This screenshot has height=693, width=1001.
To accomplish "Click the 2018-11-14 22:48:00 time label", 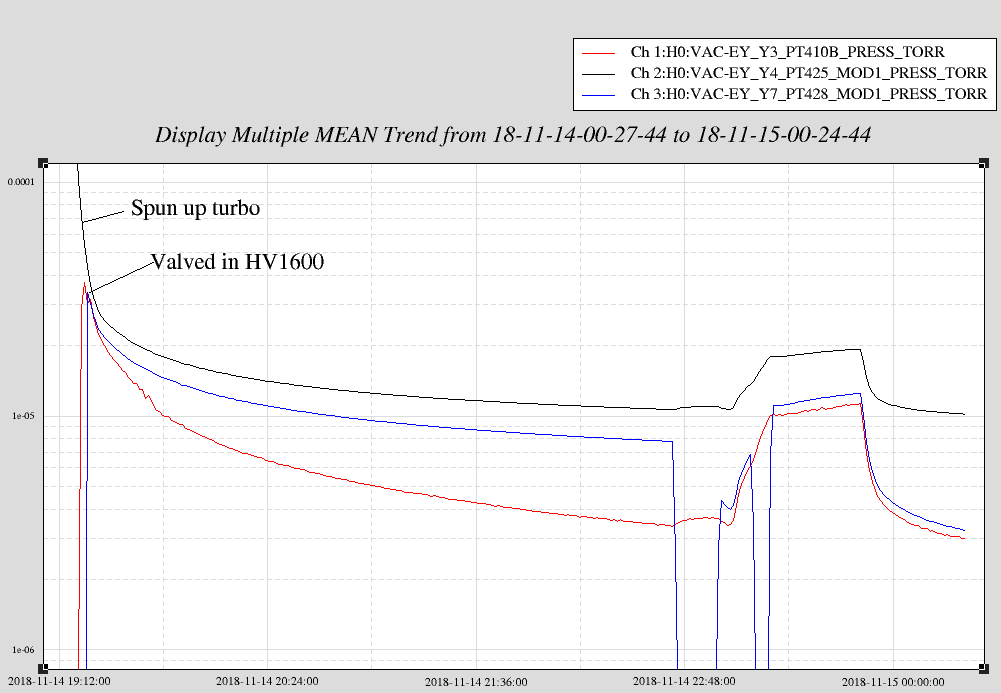I will point(684,682).
